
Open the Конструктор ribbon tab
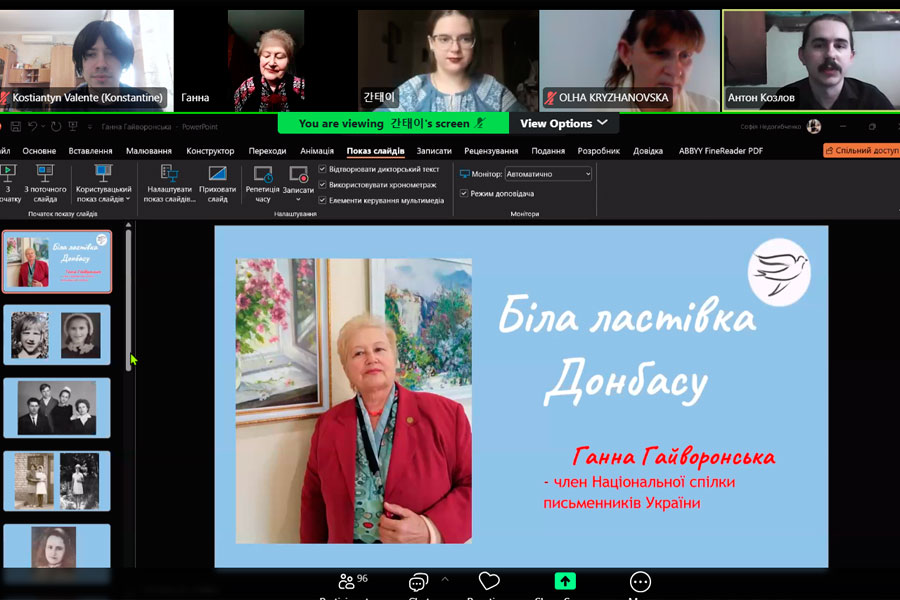tap(210, 151)
